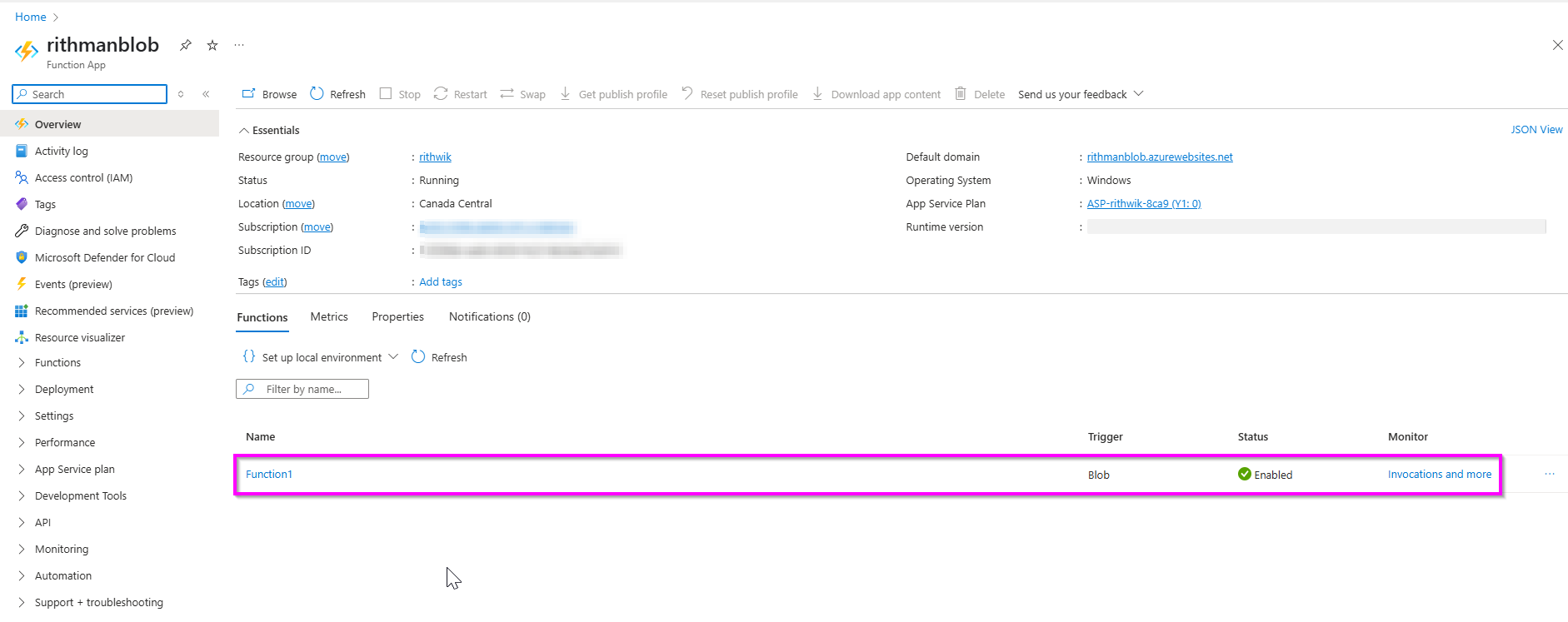Screen dimensions: 1568x622
Task: Click Swap deployment slots
Action: [522, 94]
